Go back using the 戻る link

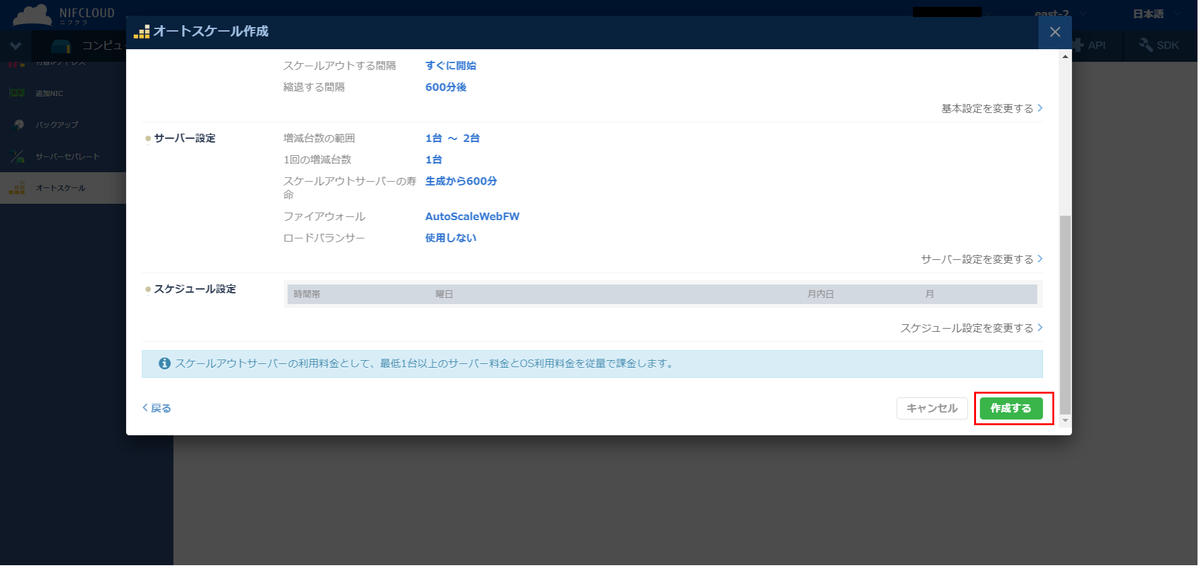(157, 408)
